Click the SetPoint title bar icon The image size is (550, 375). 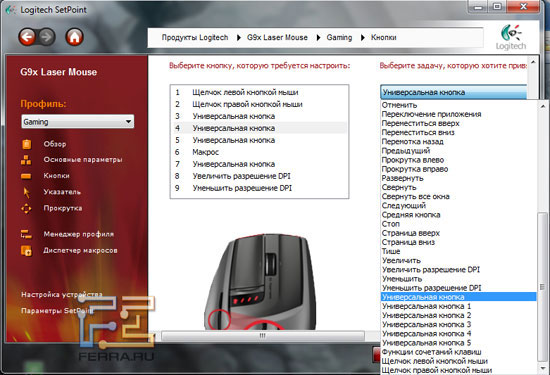(11, 10)
